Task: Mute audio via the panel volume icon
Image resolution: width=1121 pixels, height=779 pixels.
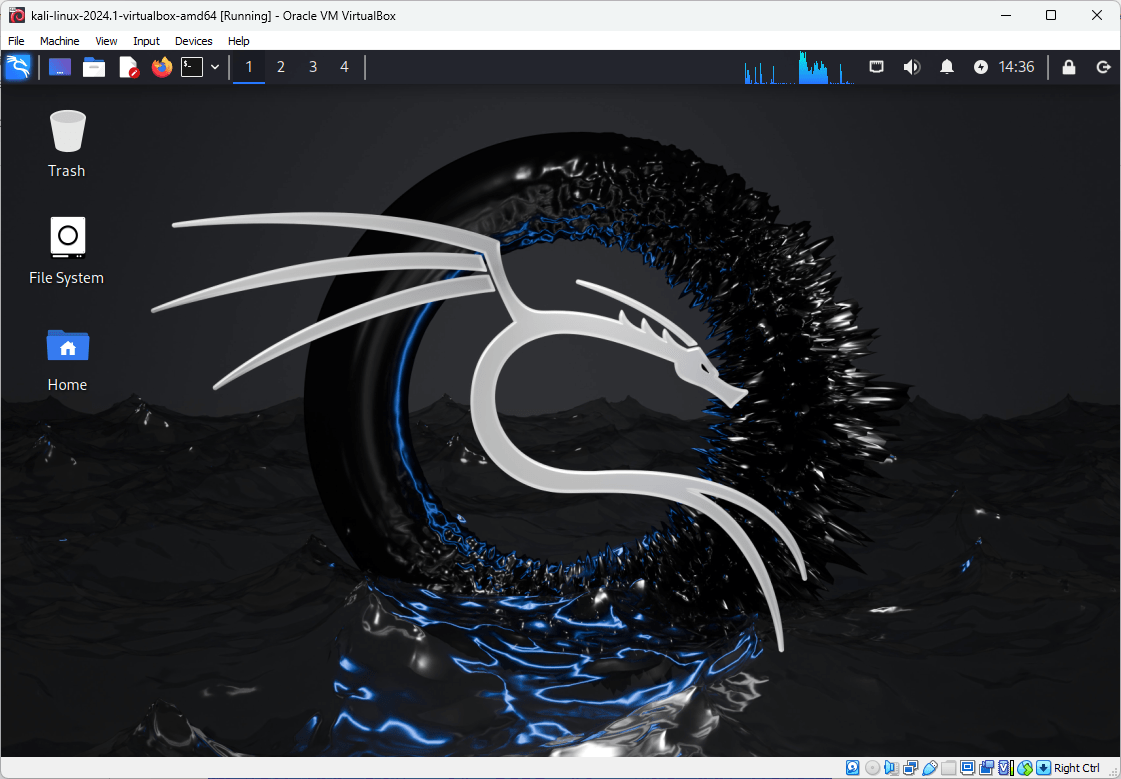Action: (x=911, y=67)
